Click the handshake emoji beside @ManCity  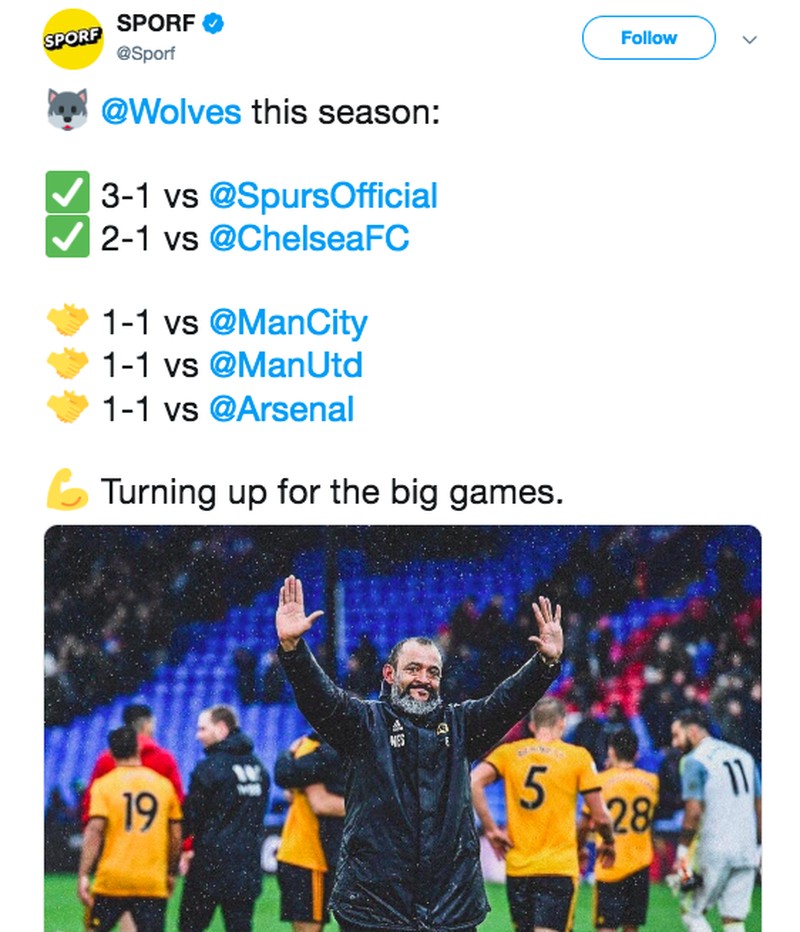pyautogui.click(x=68, y=322)
